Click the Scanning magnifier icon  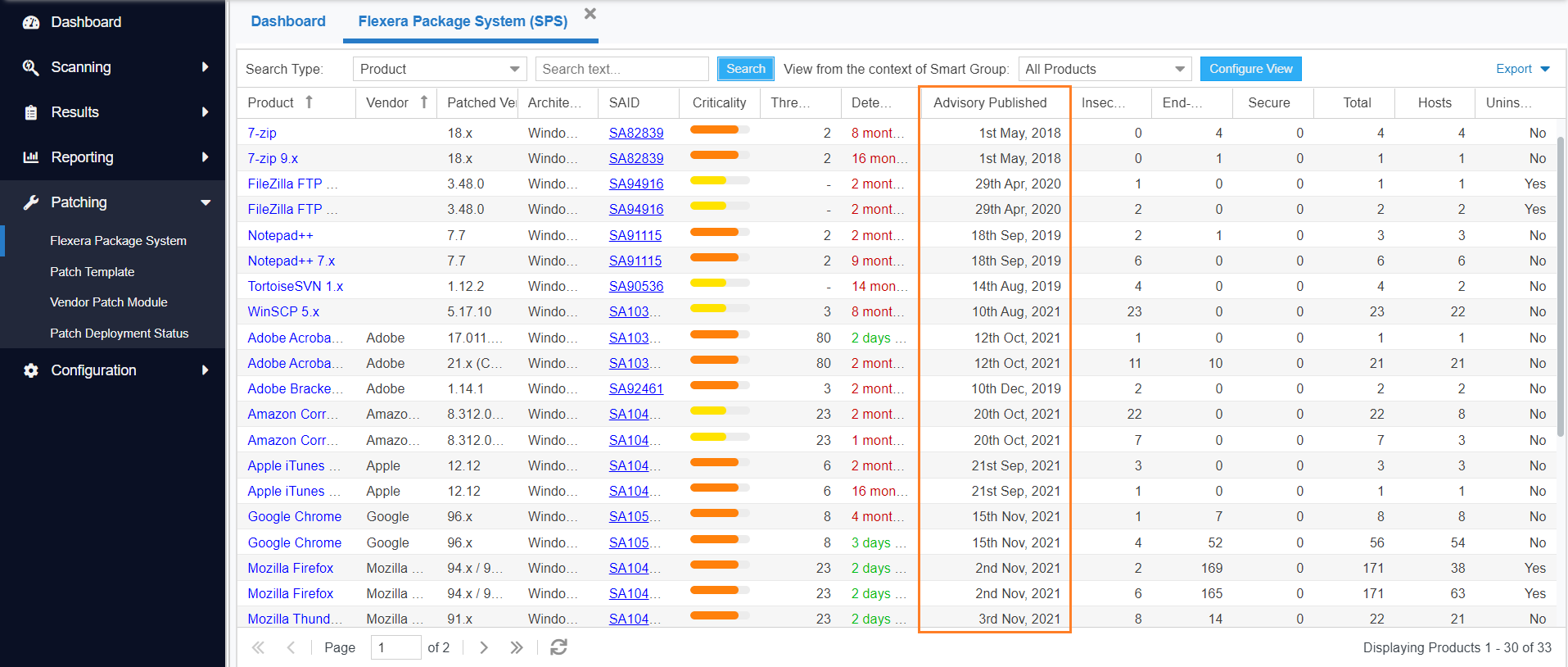31,67
